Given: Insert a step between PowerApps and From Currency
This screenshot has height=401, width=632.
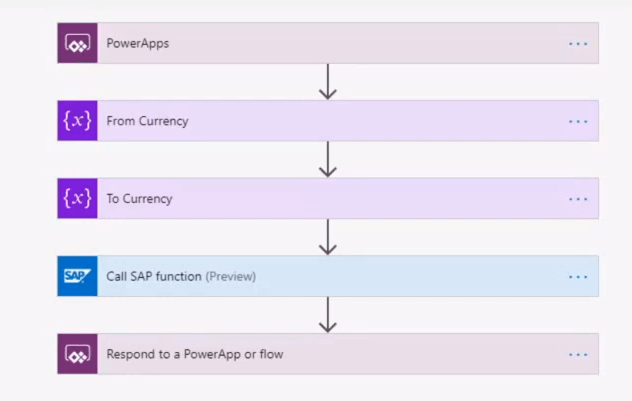Looking at the screenshot, I should (x=327, y=82).
